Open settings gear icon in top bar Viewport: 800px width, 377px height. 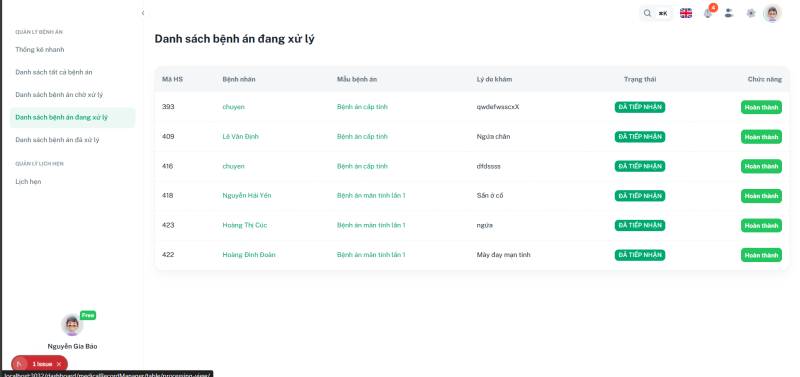click(751, 13)
